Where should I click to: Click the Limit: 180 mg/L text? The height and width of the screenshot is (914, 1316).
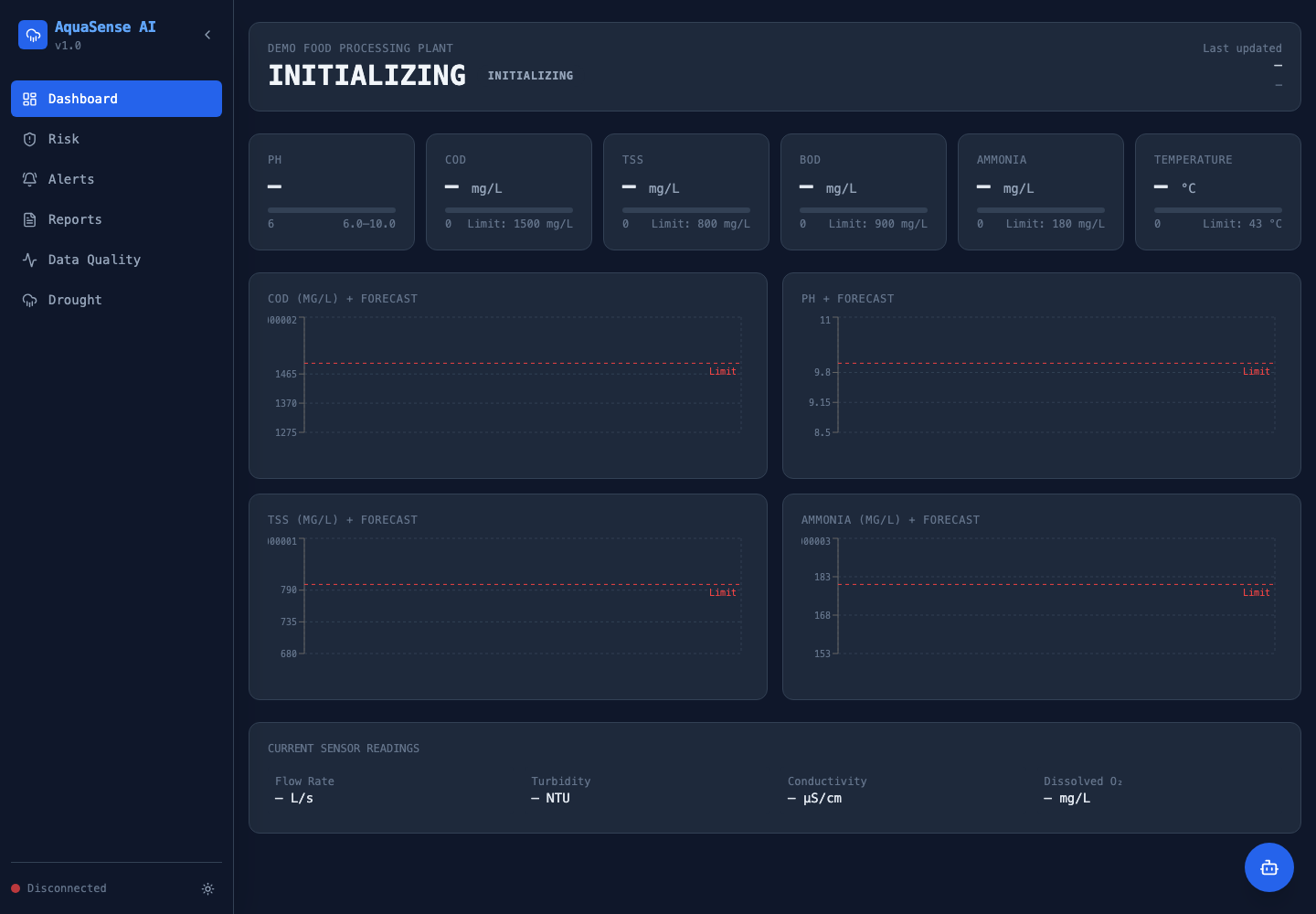[x=1056, y=224]
